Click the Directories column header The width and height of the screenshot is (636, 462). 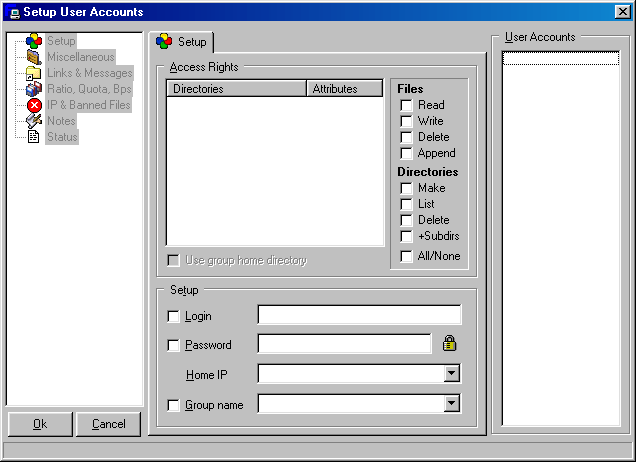point(236,89)
